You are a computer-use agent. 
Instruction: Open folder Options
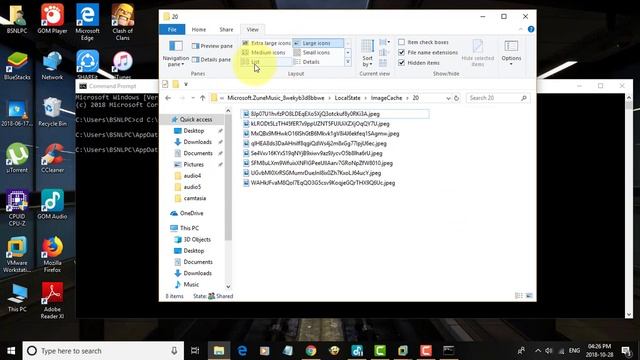tap(511, 53)
